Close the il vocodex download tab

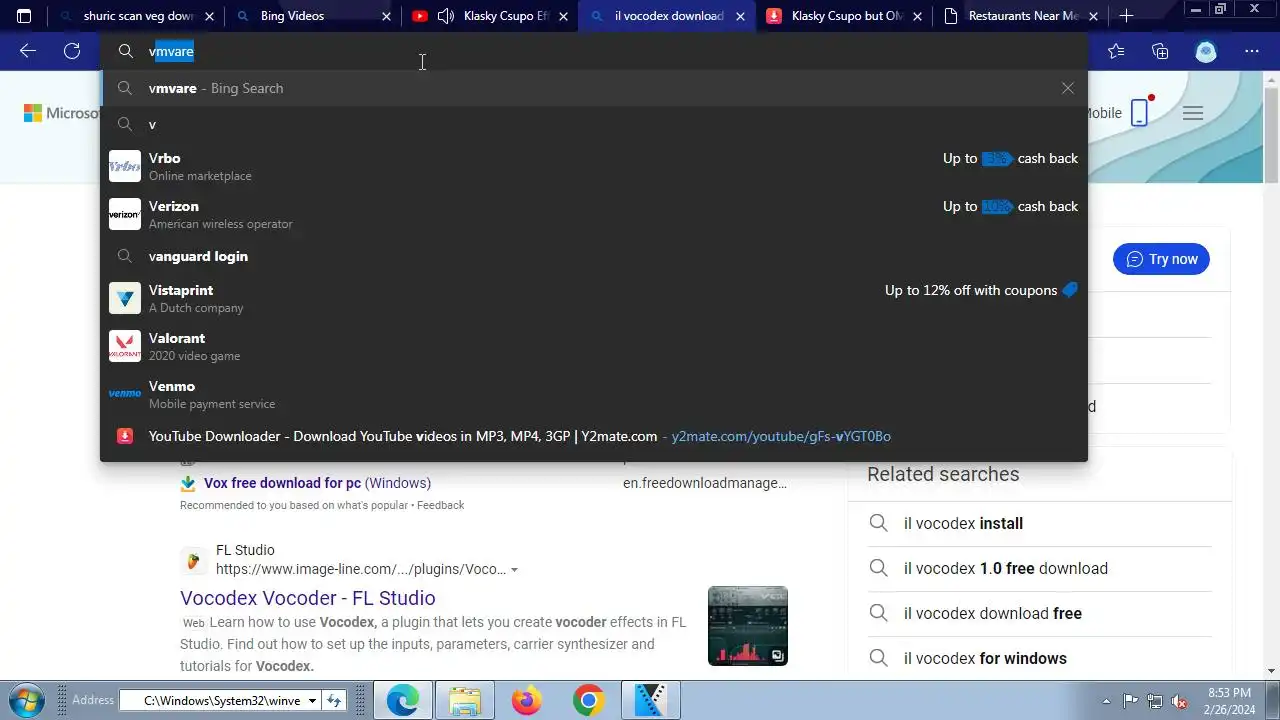(x=742, y=16)
